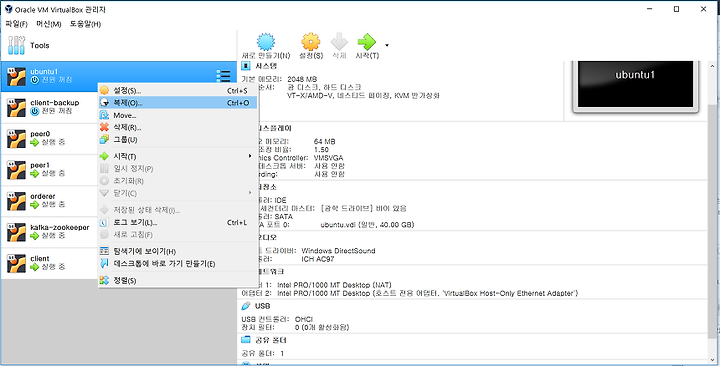The image size is (720, 366).
Task: Open the 머신(M) menu
Action: tap(49, 24)
